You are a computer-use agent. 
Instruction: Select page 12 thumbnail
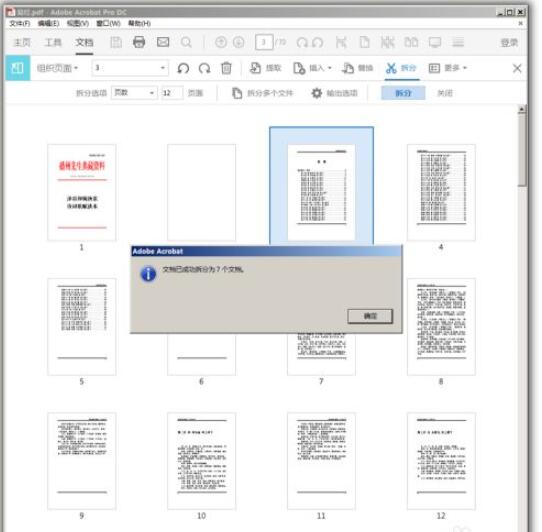pyautogui.click(x=441, y=461)
